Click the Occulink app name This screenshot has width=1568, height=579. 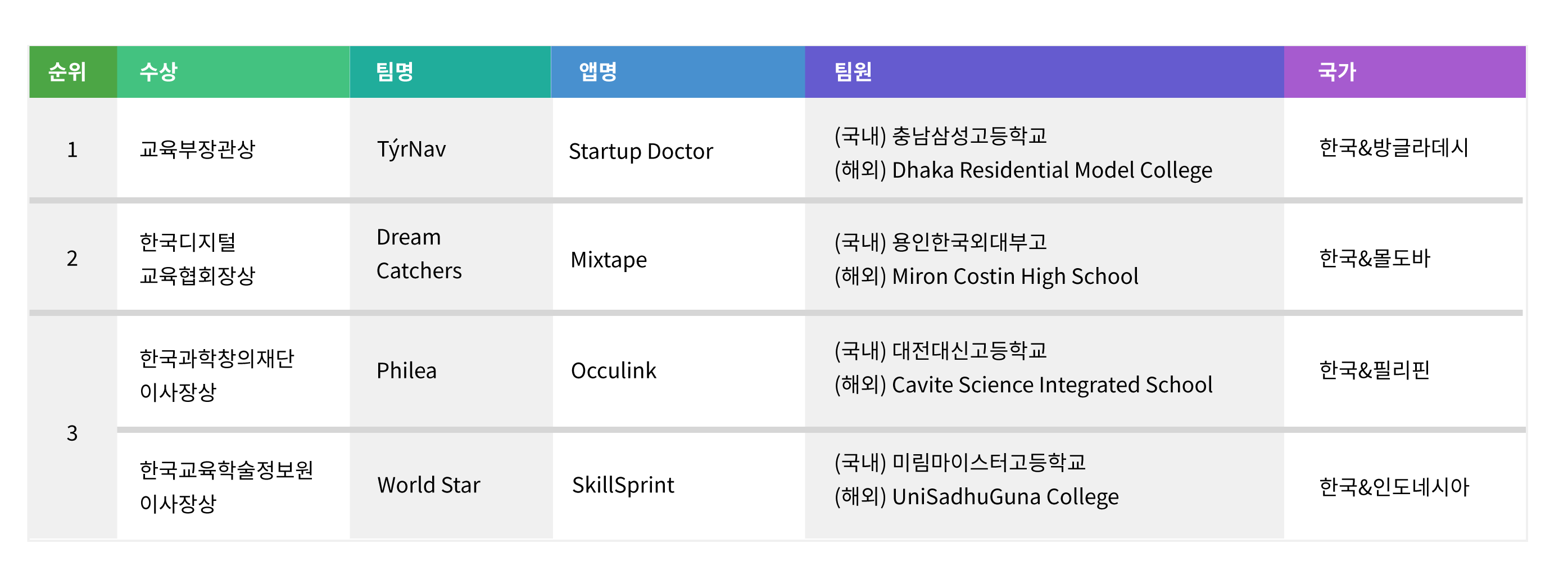tap(614, 370)
